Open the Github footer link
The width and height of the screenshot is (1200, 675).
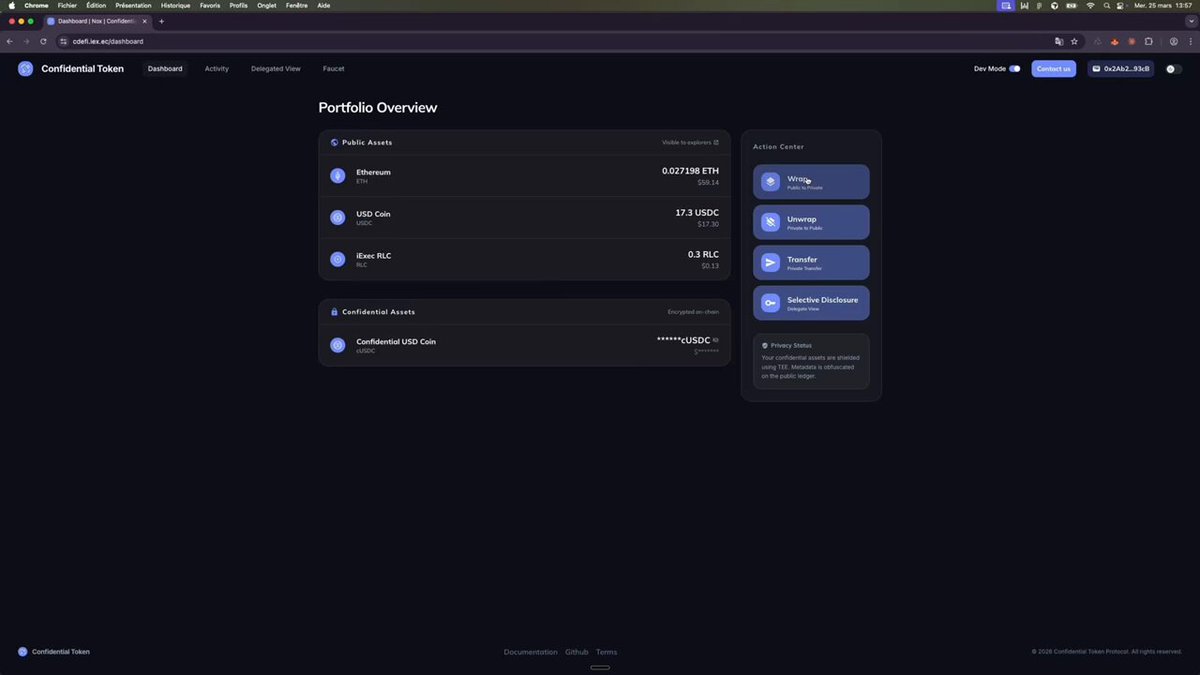point(576,652)
